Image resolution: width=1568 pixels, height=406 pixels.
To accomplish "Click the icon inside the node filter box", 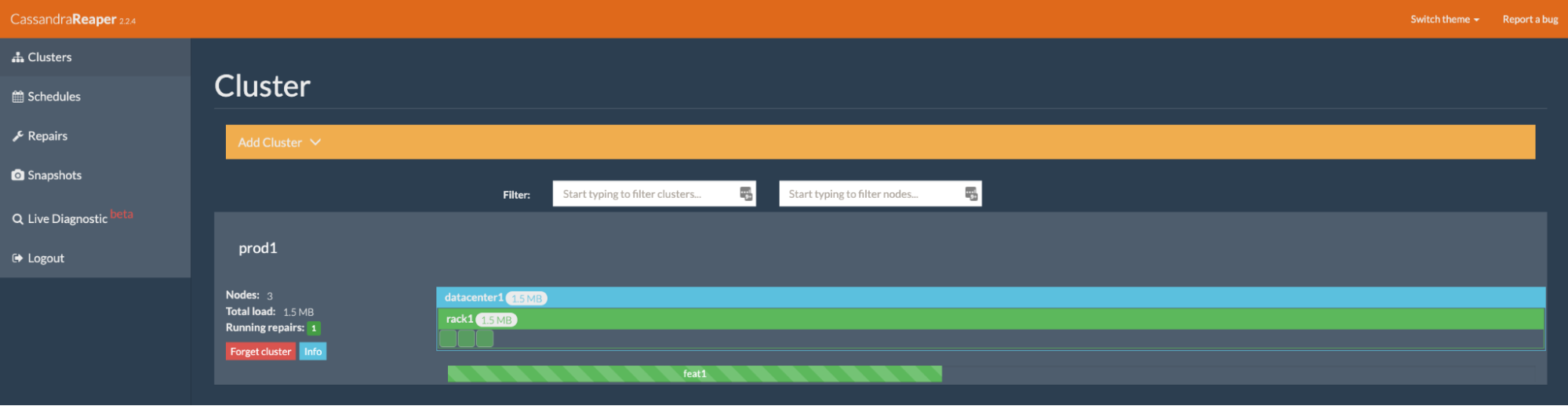I will tap(971, 194).
